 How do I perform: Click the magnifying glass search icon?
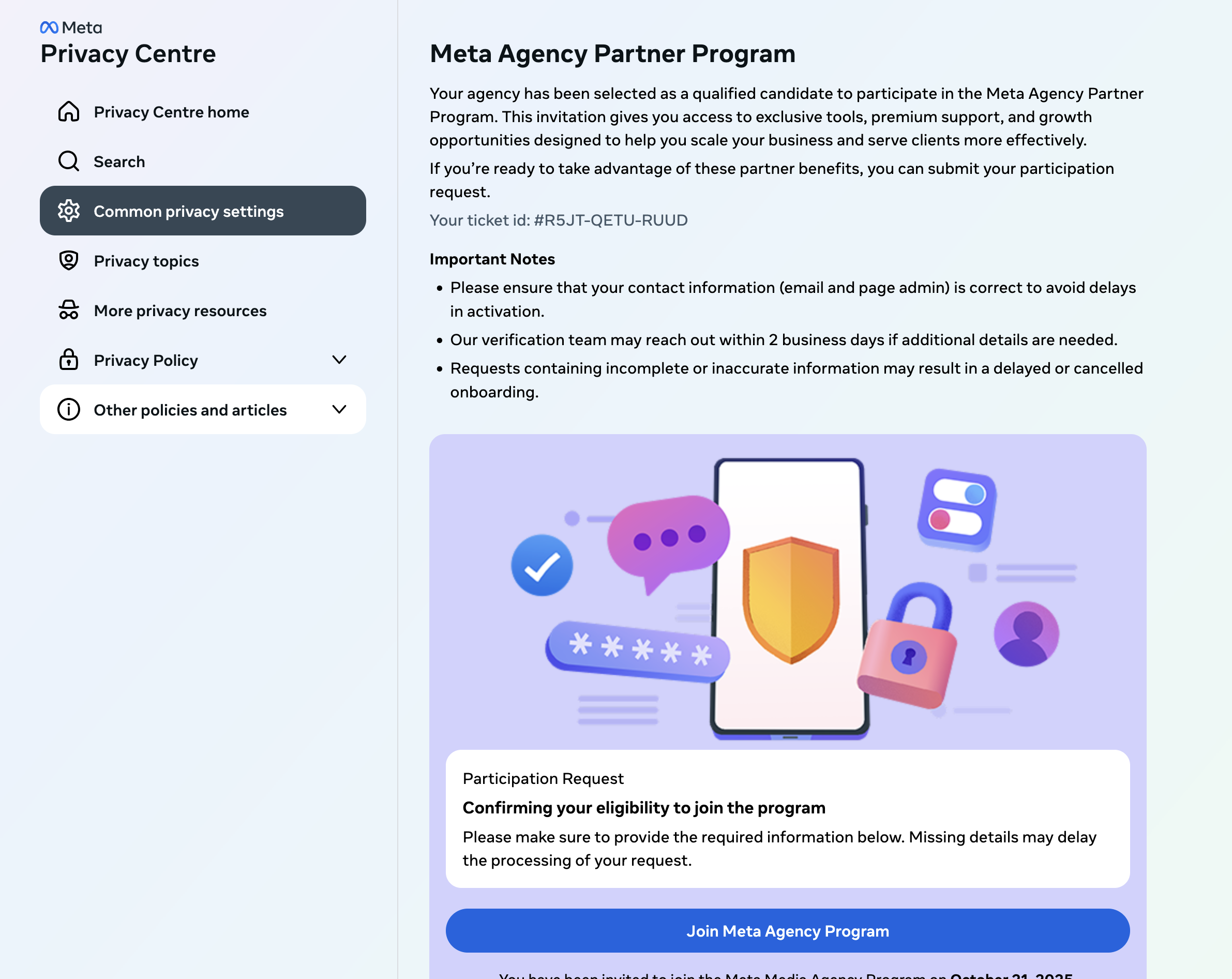[x=69, y=161]
